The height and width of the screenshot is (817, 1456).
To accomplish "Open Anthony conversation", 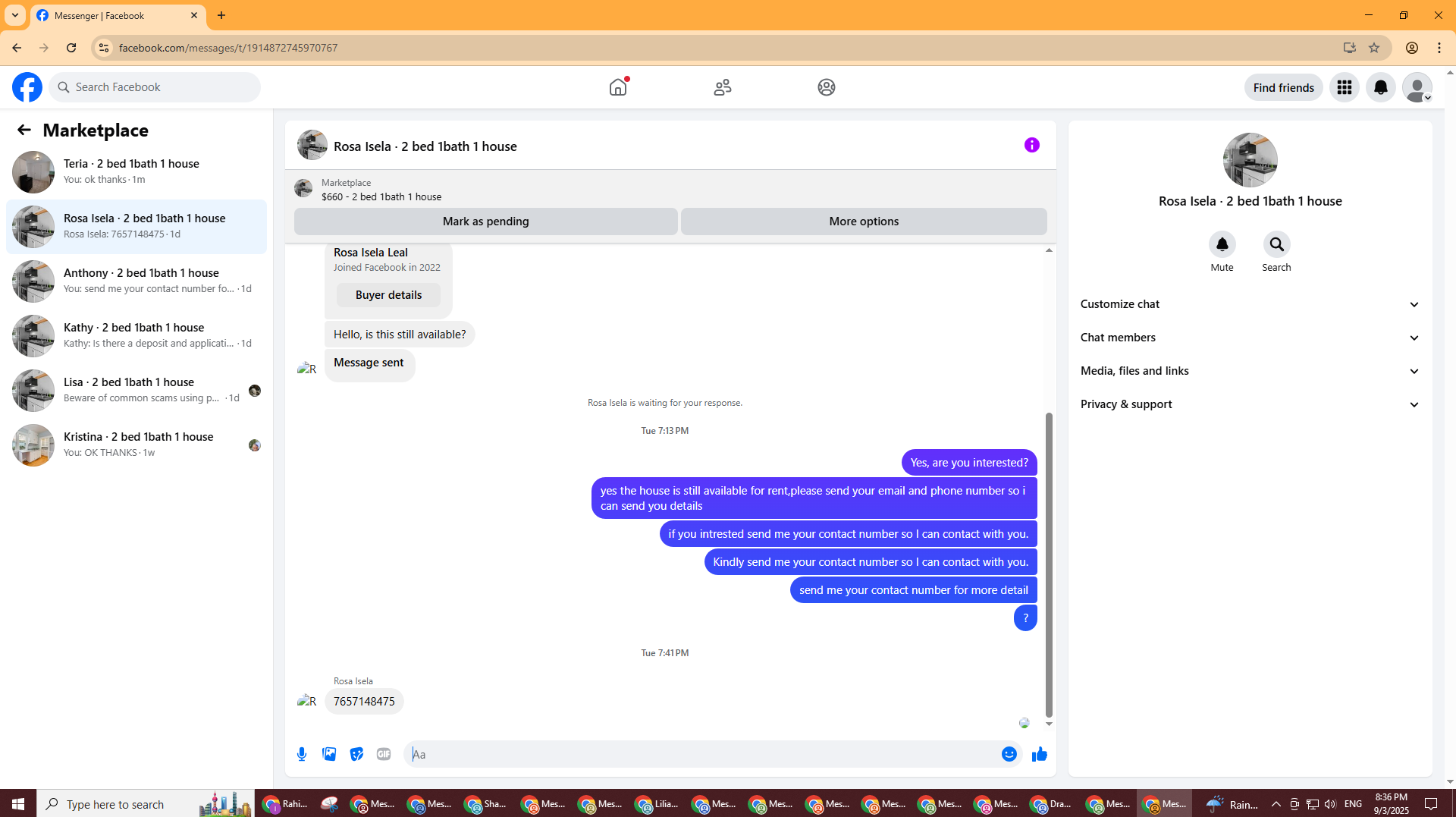I will pyautogui.click(x=136, y=281).
